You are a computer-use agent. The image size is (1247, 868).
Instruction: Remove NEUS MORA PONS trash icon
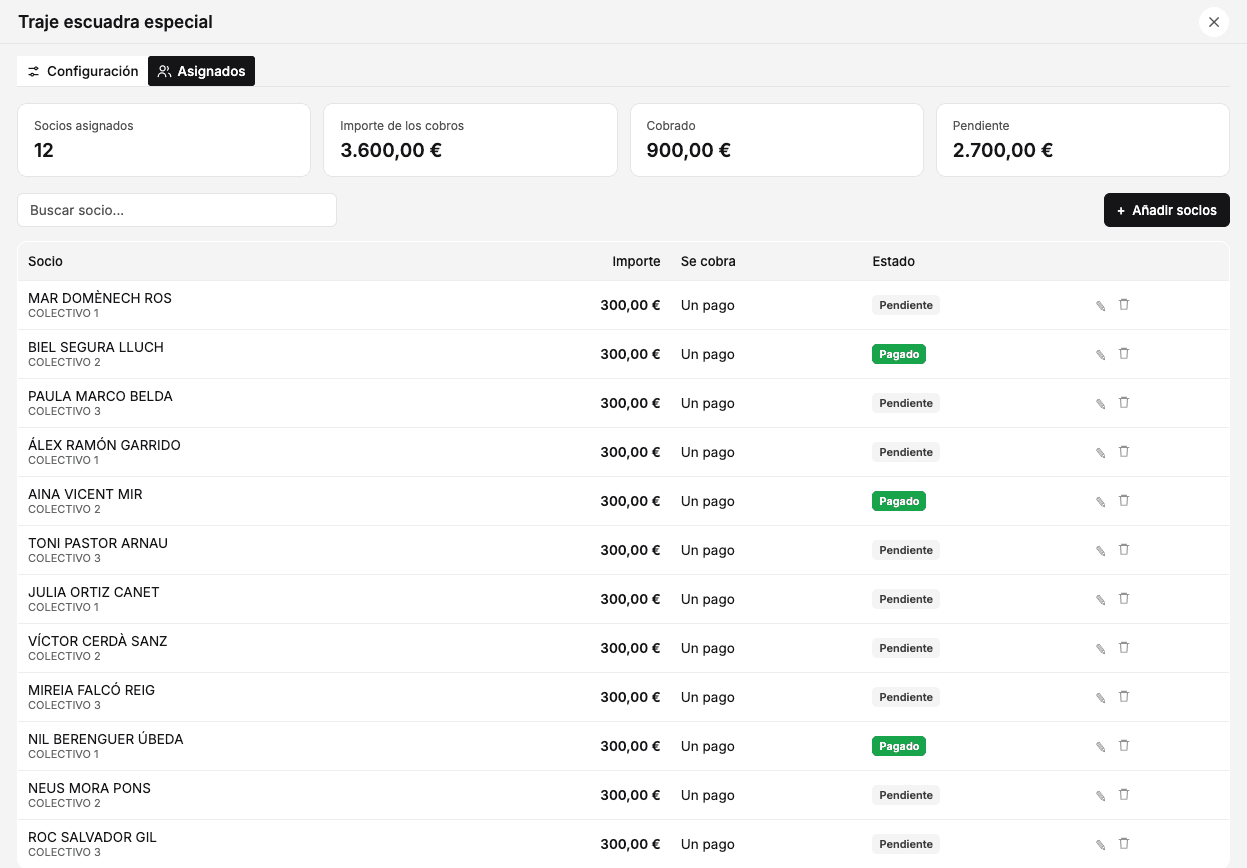coord(1124,795)
